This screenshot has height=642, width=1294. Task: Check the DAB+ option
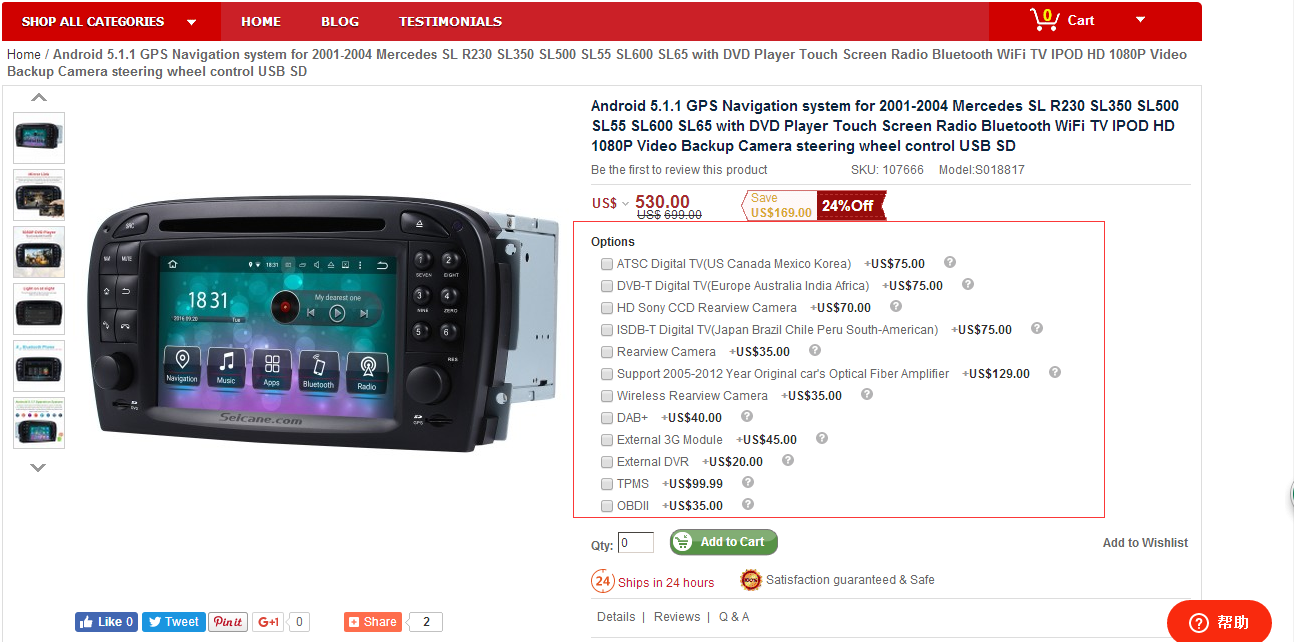coord(607,418)
